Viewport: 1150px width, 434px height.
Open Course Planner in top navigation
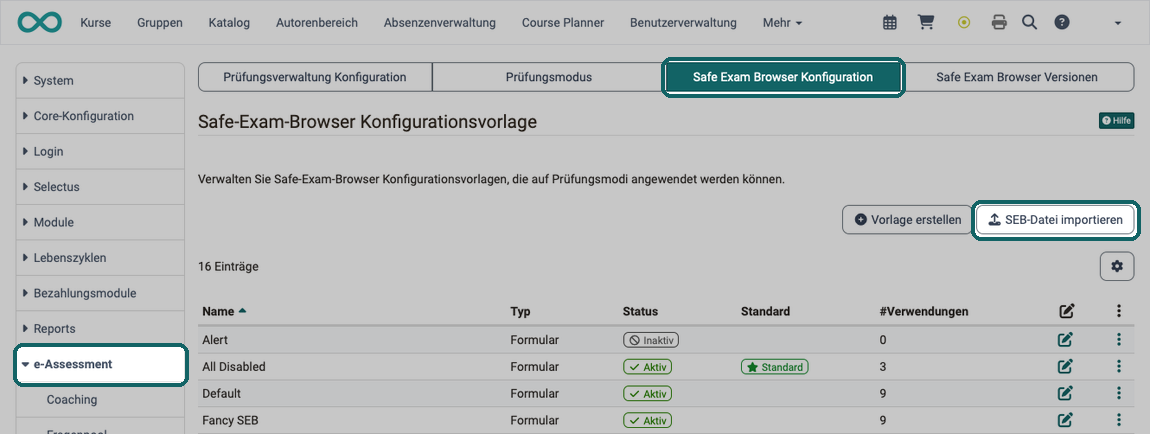point(563,23)
